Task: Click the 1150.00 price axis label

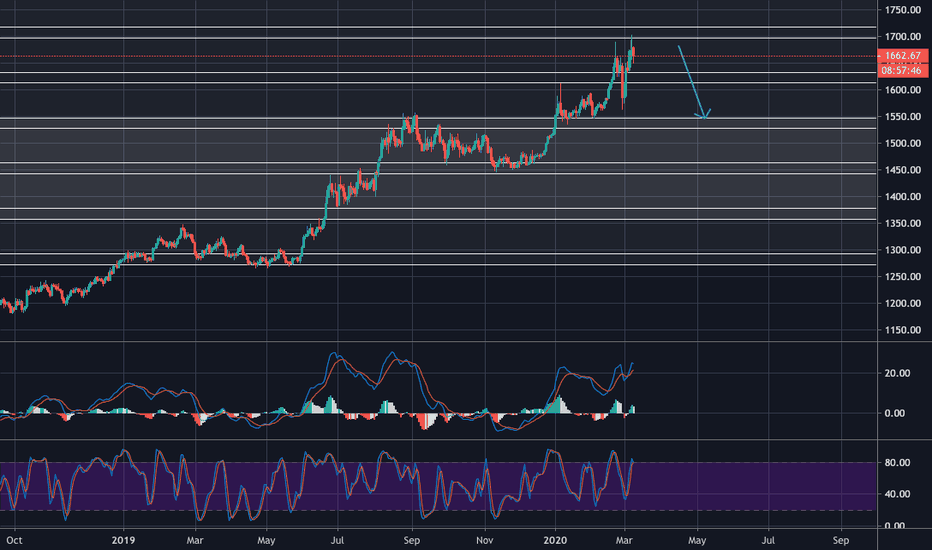Action: pyautogui.click(x=902, y=330)
